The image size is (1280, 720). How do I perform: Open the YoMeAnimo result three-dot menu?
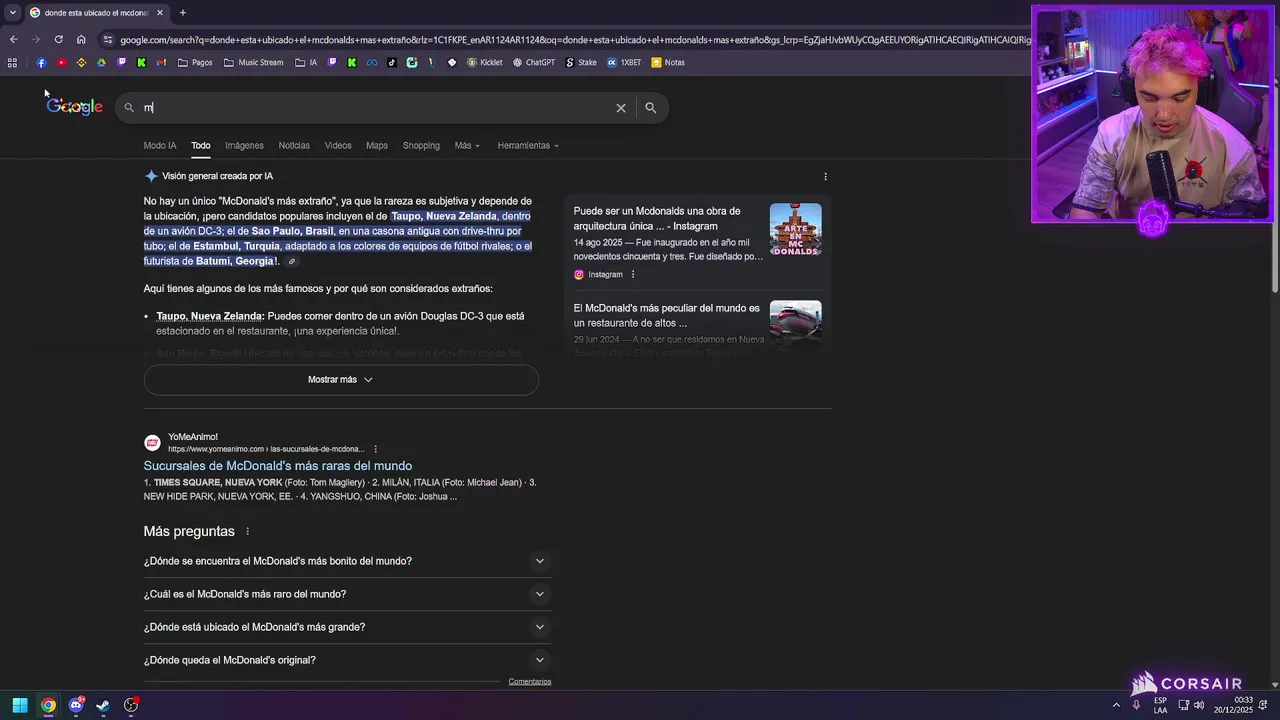(376, 449)
